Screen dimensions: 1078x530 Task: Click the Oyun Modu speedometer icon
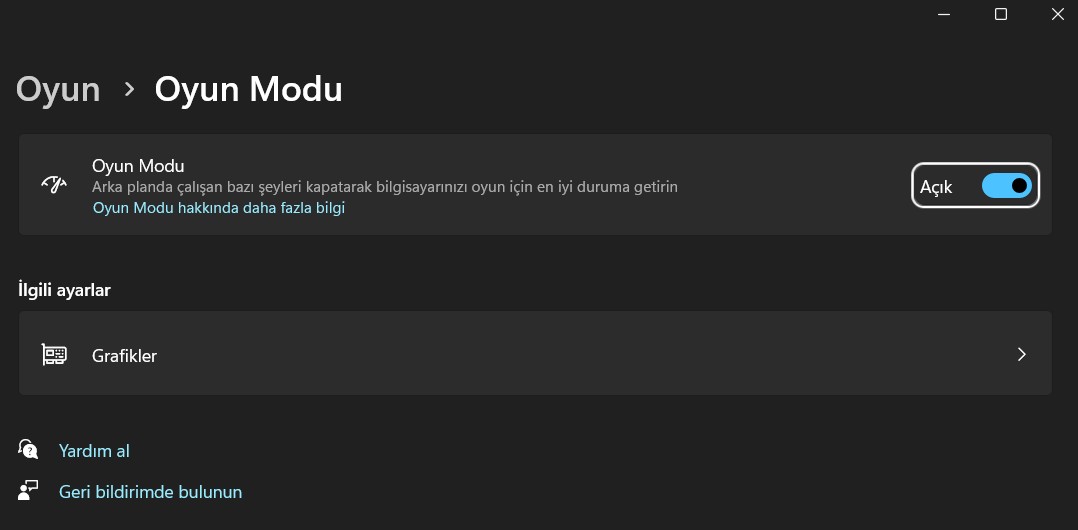pos(54,184)
